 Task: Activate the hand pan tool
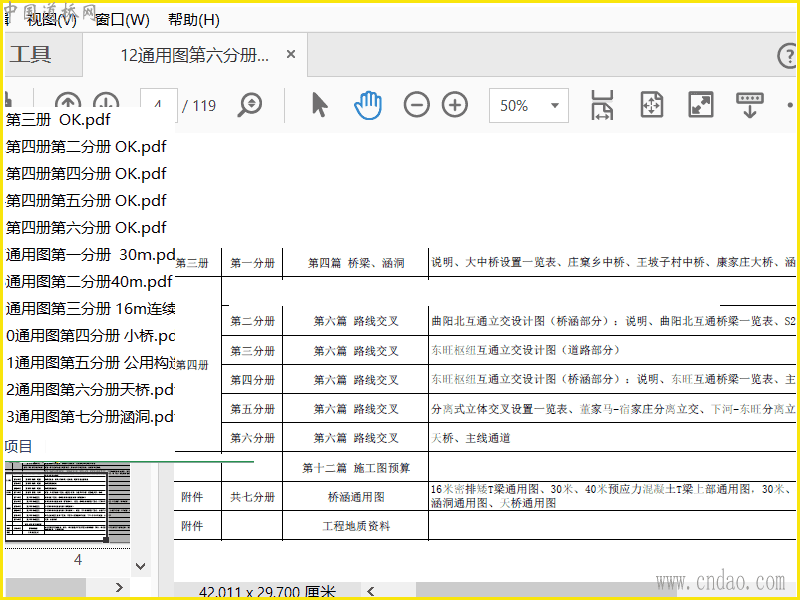pyautogui.click(x=368, y=105)
